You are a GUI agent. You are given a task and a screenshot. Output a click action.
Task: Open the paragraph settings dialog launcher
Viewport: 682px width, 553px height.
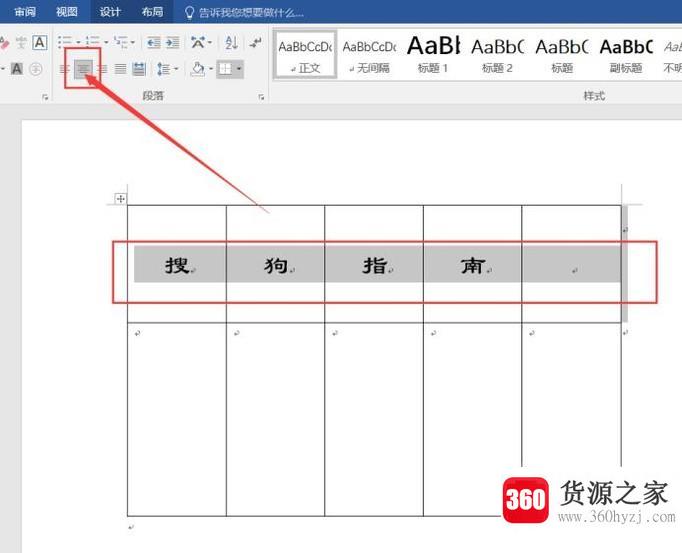click(x=261, y=97)
